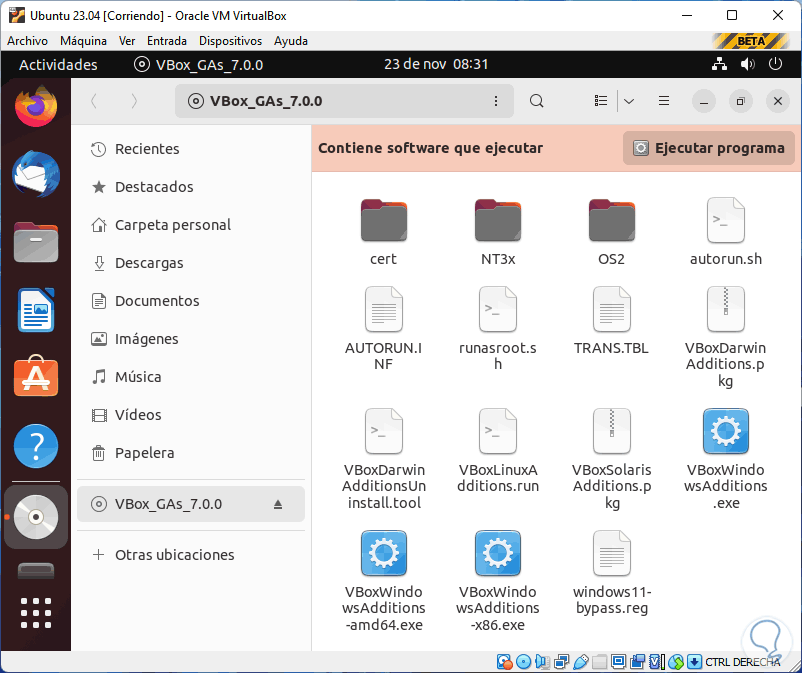Click the USB status icon in VirtualBox
Image resolution: width=802 pixels, height=673 pixels.
pos(581,662)
